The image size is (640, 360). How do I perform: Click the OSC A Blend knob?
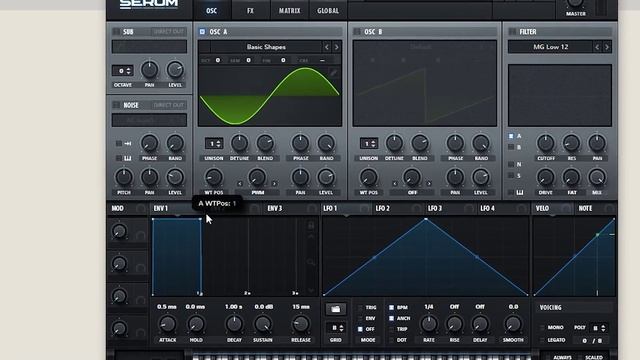(x=265, y=143)
